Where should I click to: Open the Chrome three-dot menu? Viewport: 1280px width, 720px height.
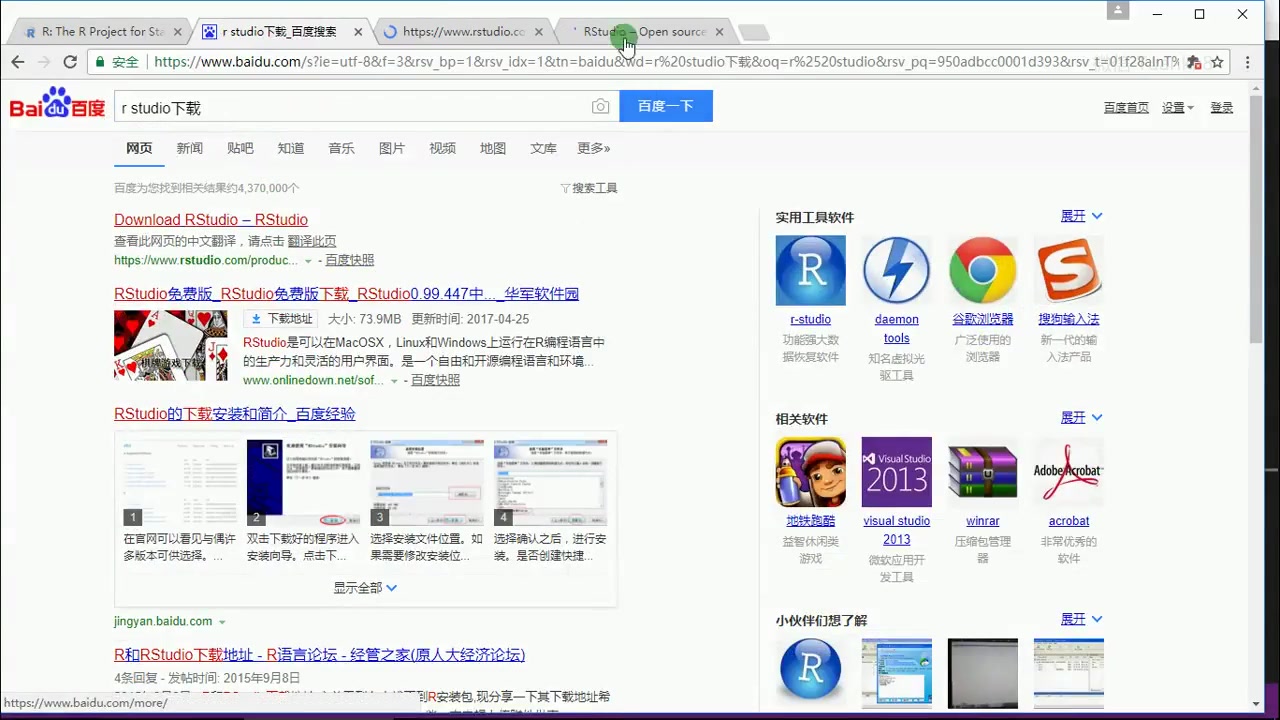tap(1248, 62)
